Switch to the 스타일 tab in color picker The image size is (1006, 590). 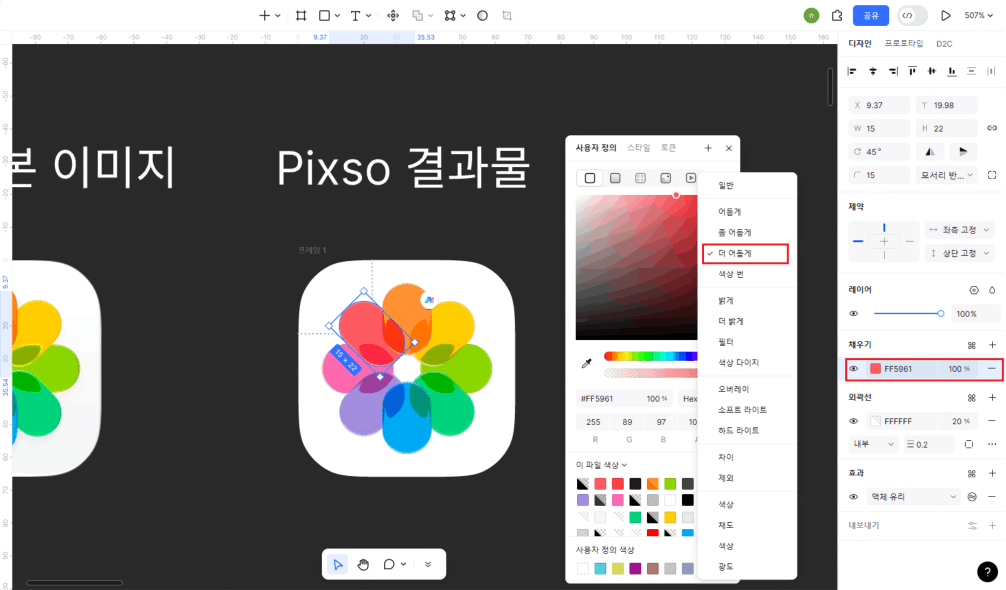[638, 148]
